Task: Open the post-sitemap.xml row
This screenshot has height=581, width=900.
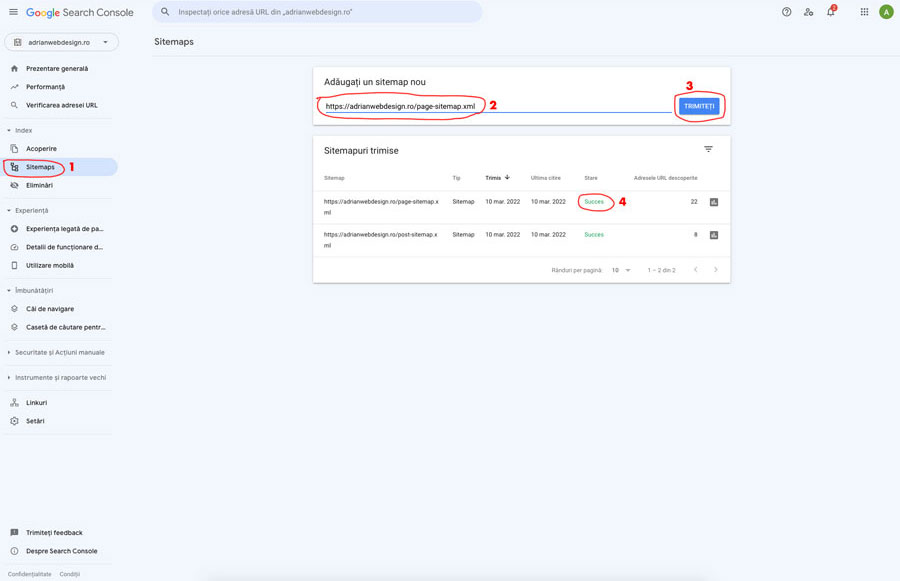Action: click(x=521, y=241)
